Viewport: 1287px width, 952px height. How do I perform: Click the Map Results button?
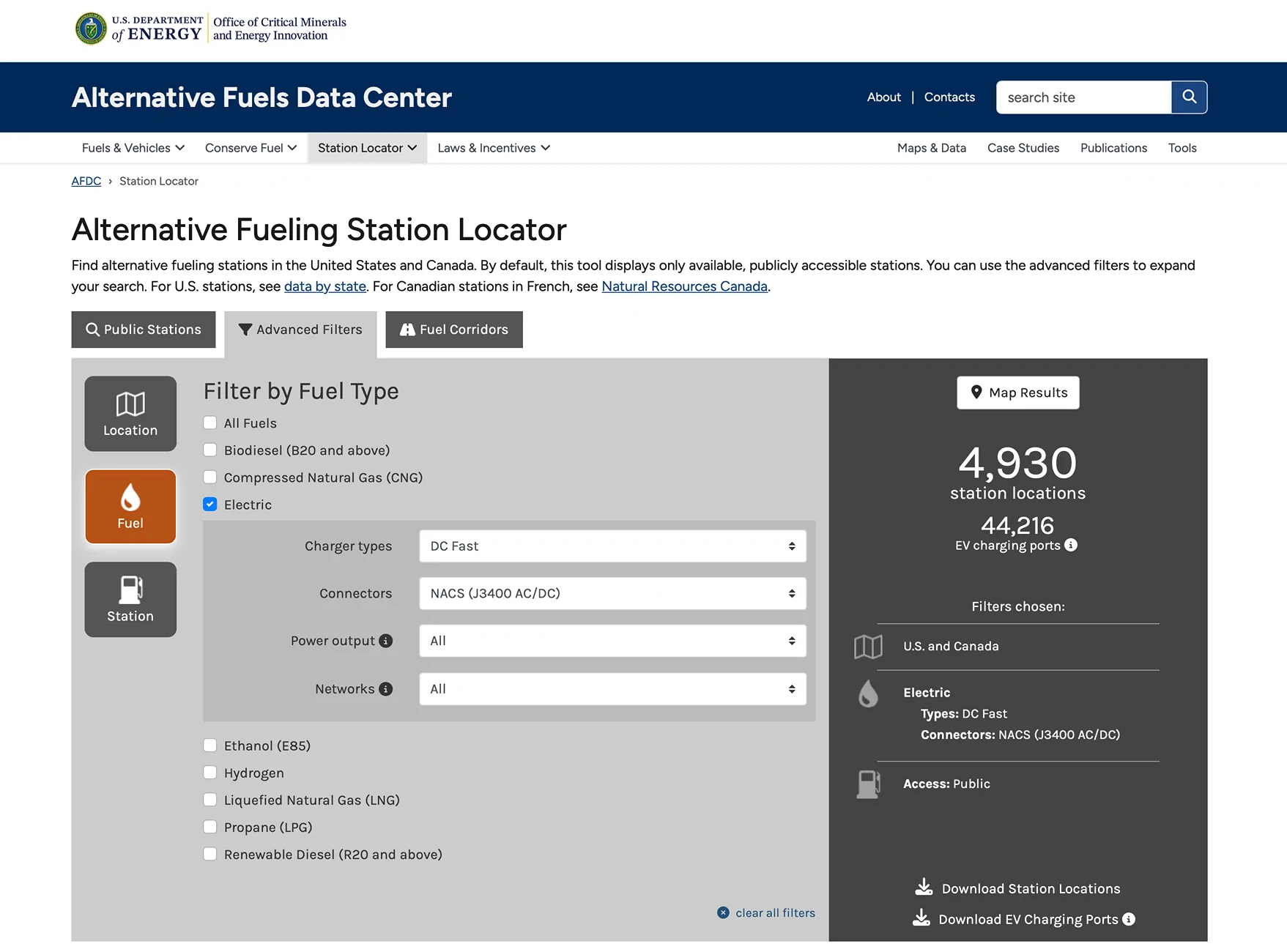pyautogui.click(x=1018, y=393)
